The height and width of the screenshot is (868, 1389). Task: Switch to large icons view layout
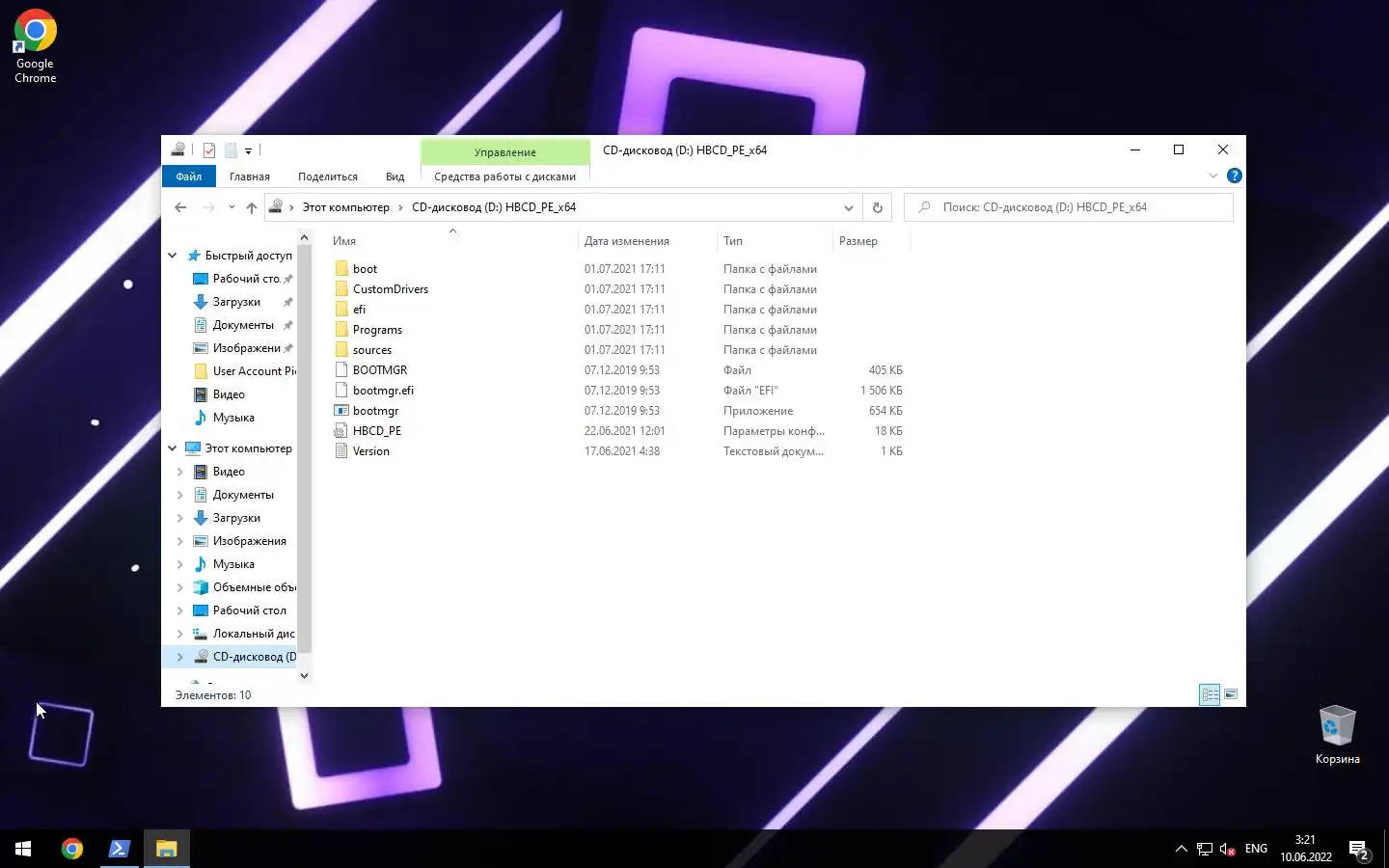click(x=1231, y=694)
